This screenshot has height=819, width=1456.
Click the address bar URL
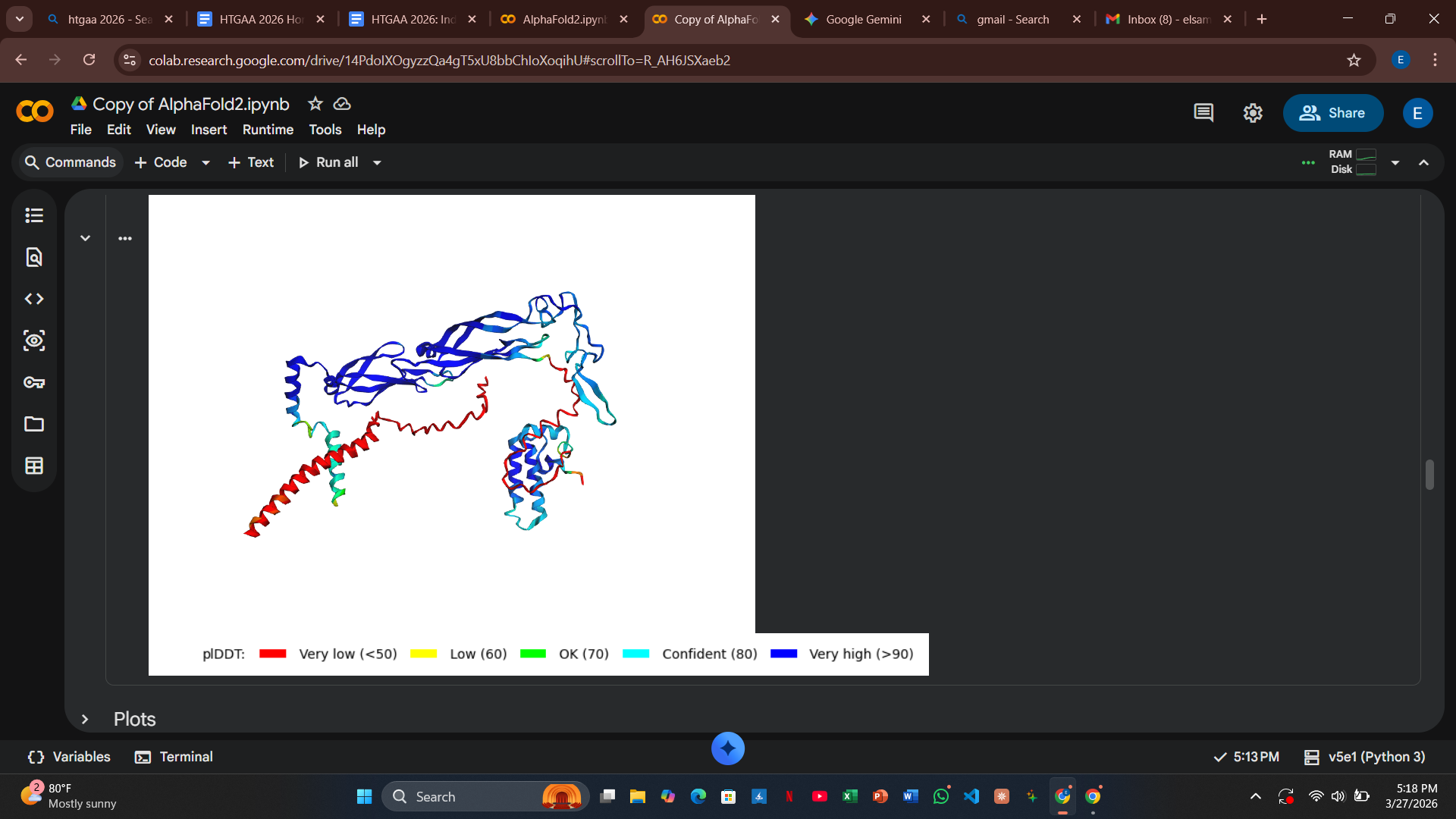[439, 60]
